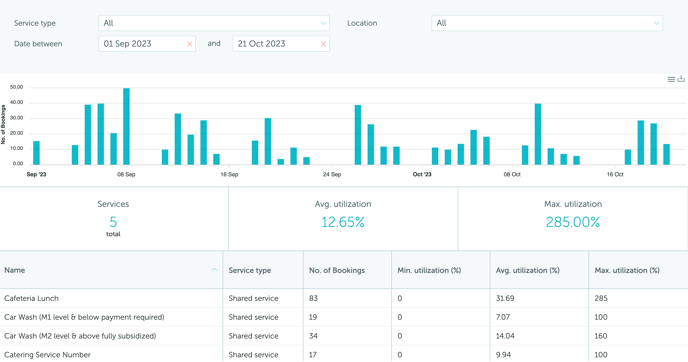This screenshot has width=688, height=362.
Task: Click max utilization 160 cell
Action: click(601, 336)
